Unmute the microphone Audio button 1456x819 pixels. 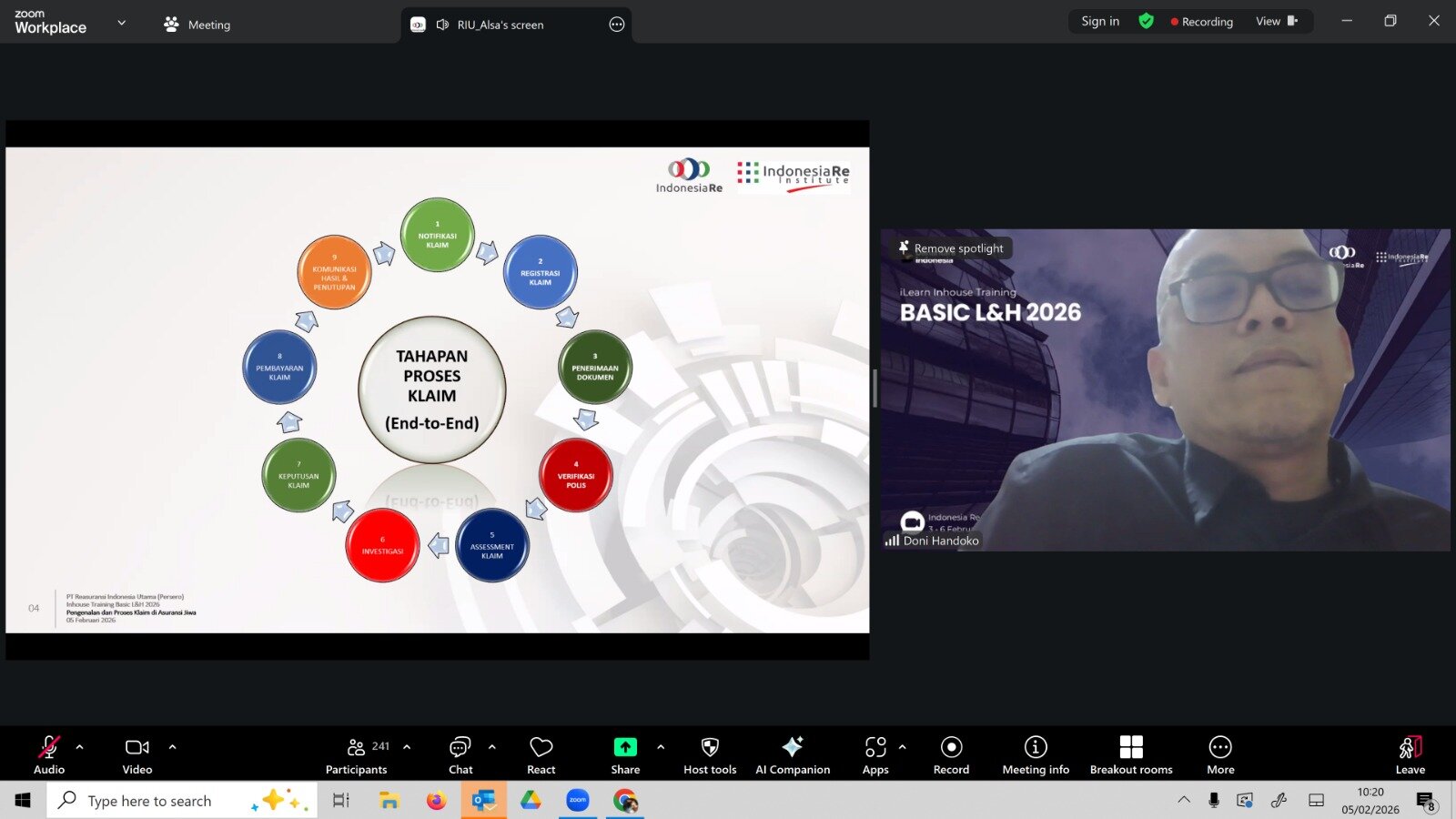pyautogui.click(x=49, y=755)
